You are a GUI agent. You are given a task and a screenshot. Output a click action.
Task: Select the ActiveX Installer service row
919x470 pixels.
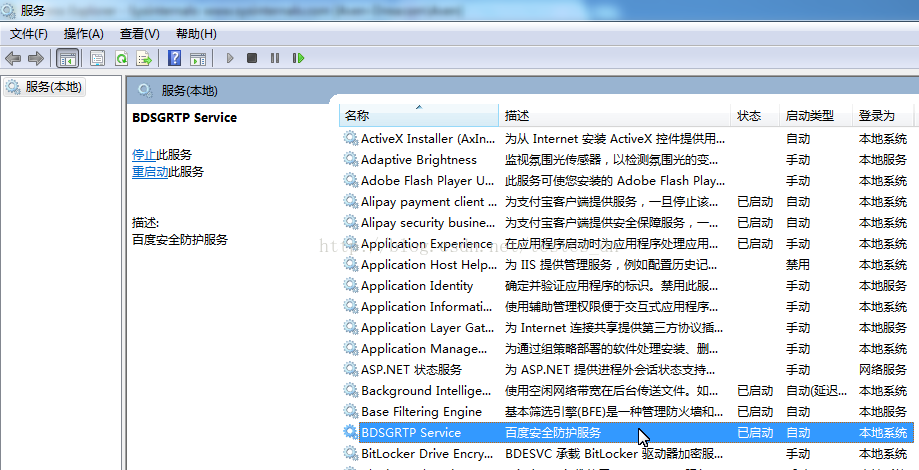(x=627, y=139)
